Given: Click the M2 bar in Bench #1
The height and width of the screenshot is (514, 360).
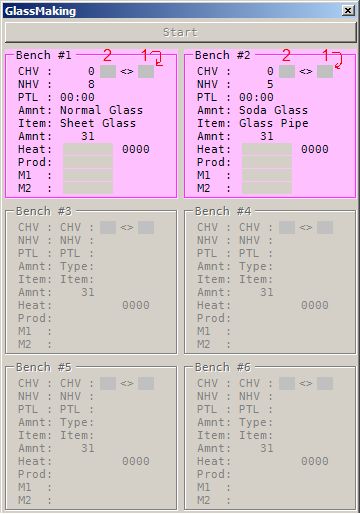Looking at the screenshot, I should point(88,188).
